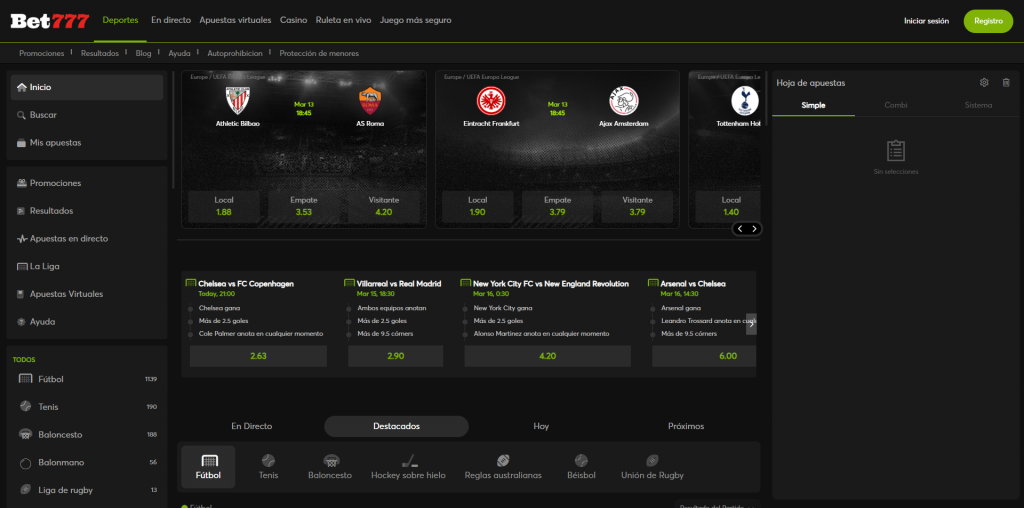The width and height of the screenshot is (1024, 508).
Task: Go to previous featured match arrow
Action: point(740,229)
